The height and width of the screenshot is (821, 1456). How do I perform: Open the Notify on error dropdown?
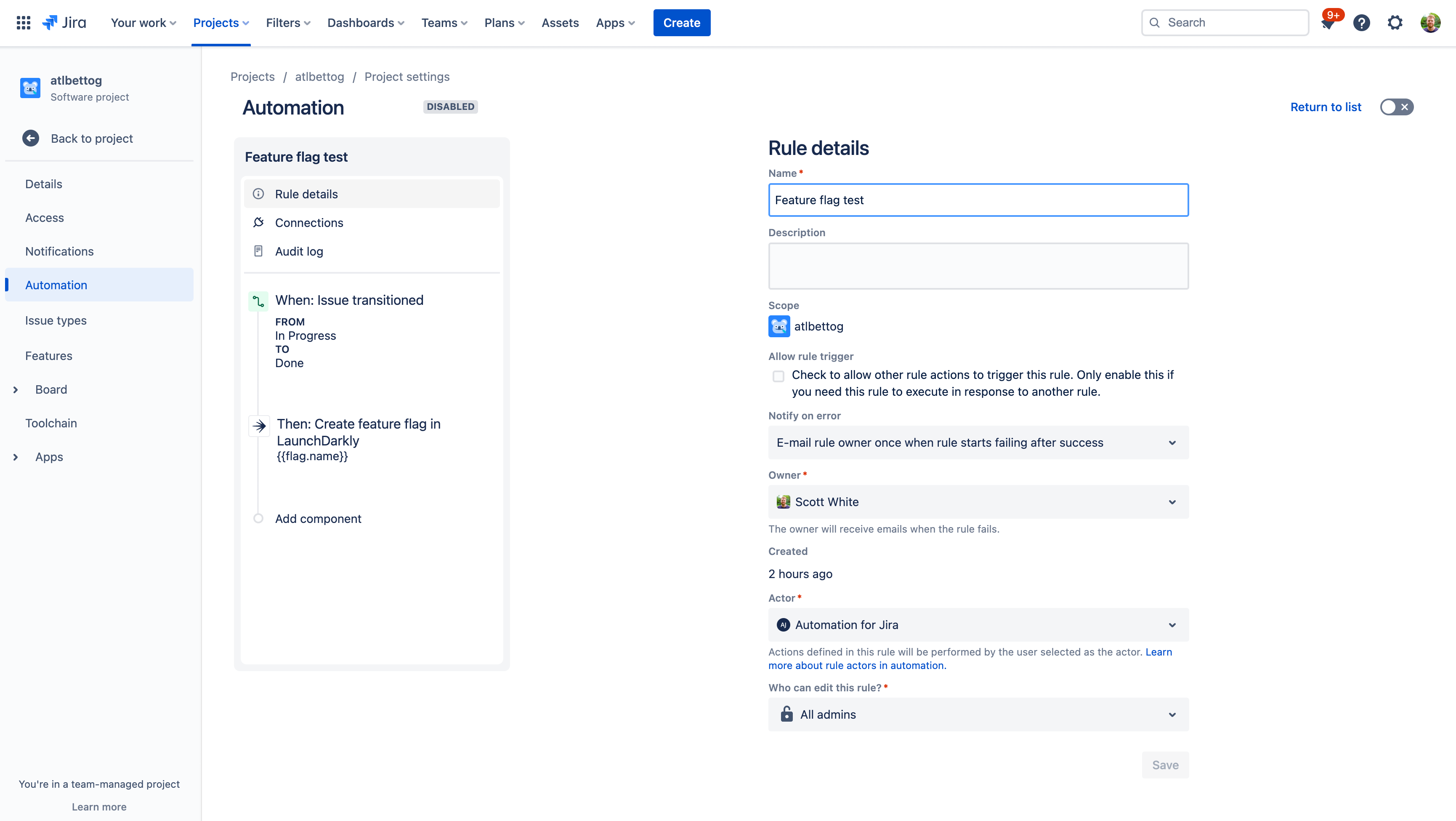[978, 443]
